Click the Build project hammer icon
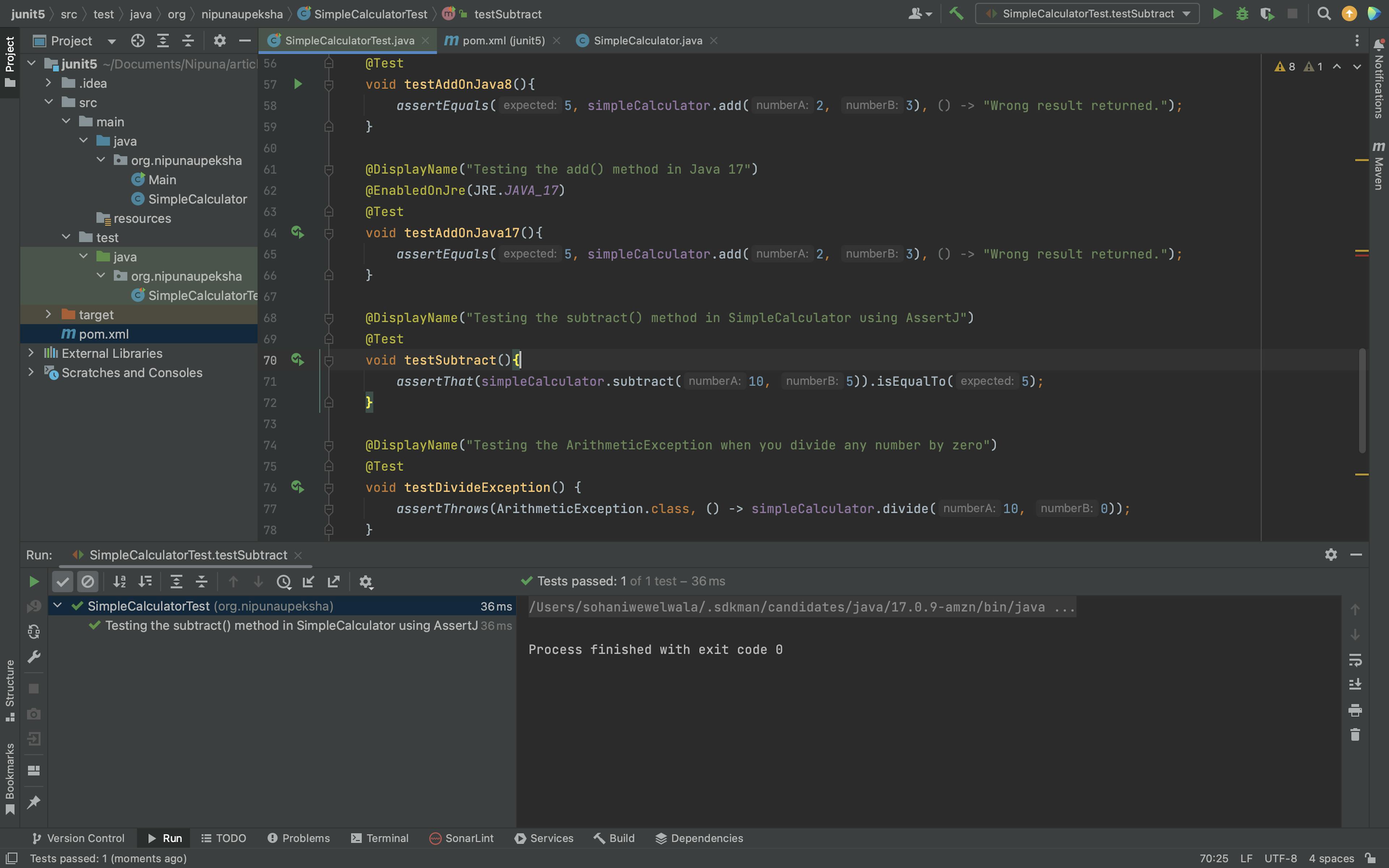 click(956, 14)
